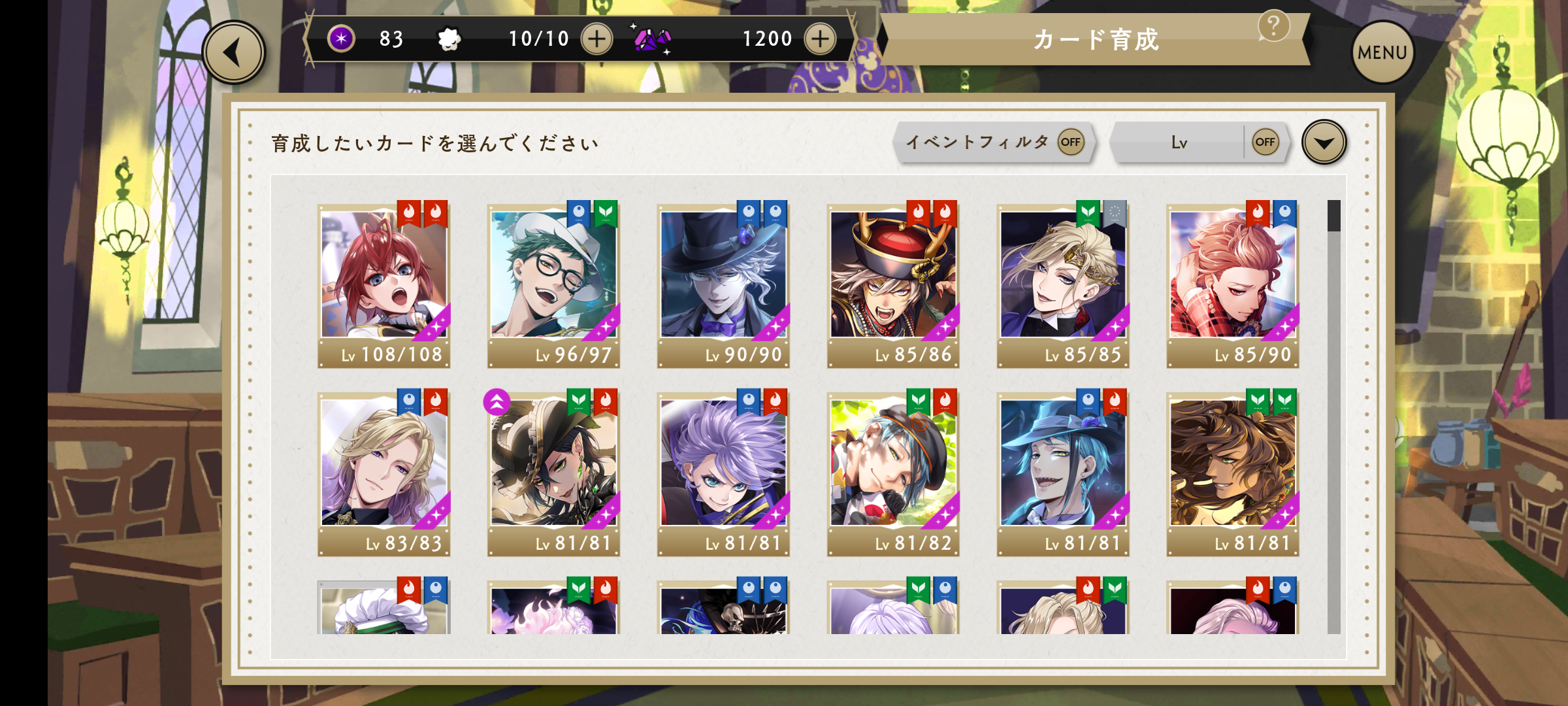Open the help question mark icon
Screen dimensions: 1568x706
pyautogui.click(x=1273, y=26)
